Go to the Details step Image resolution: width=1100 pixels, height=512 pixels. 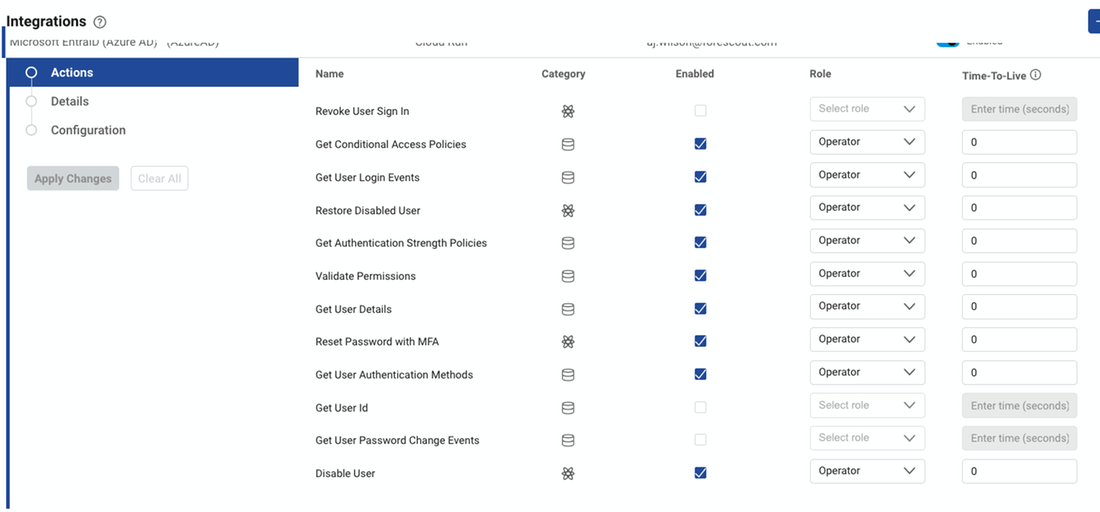point(70,101)
